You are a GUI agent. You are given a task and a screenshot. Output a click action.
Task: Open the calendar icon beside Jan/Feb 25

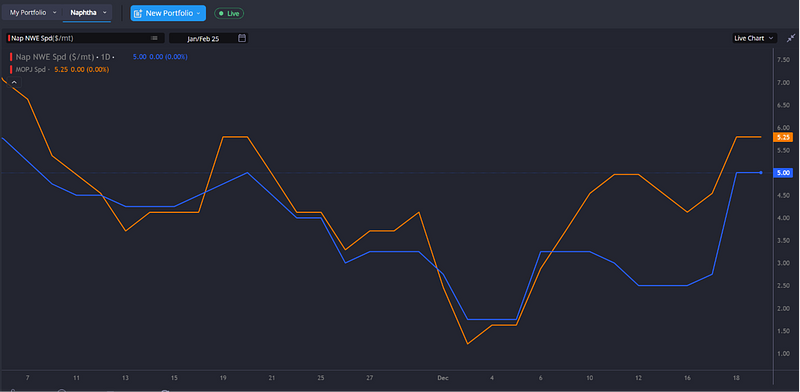click(242, 38)
